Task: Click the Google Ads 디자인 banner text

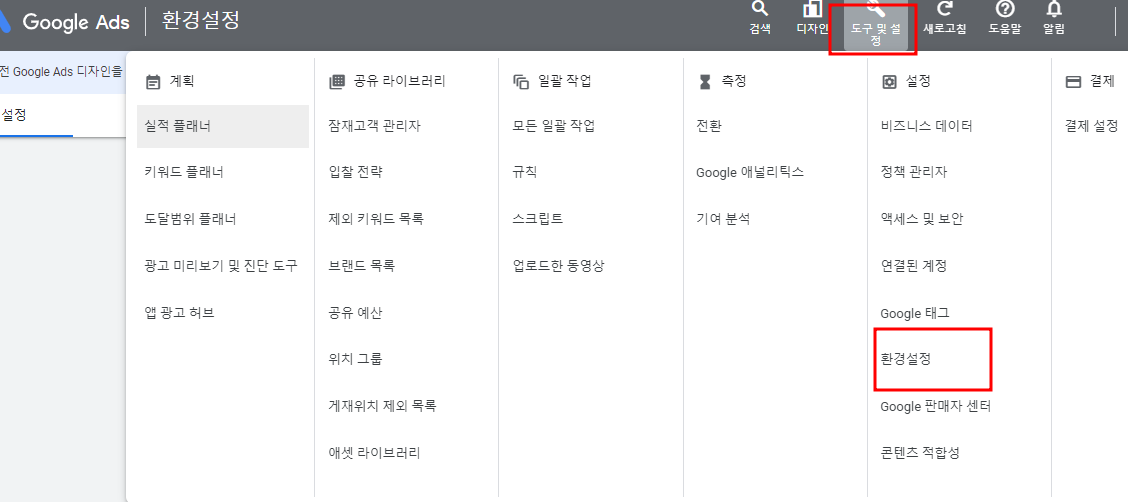Action: (62, 72)
